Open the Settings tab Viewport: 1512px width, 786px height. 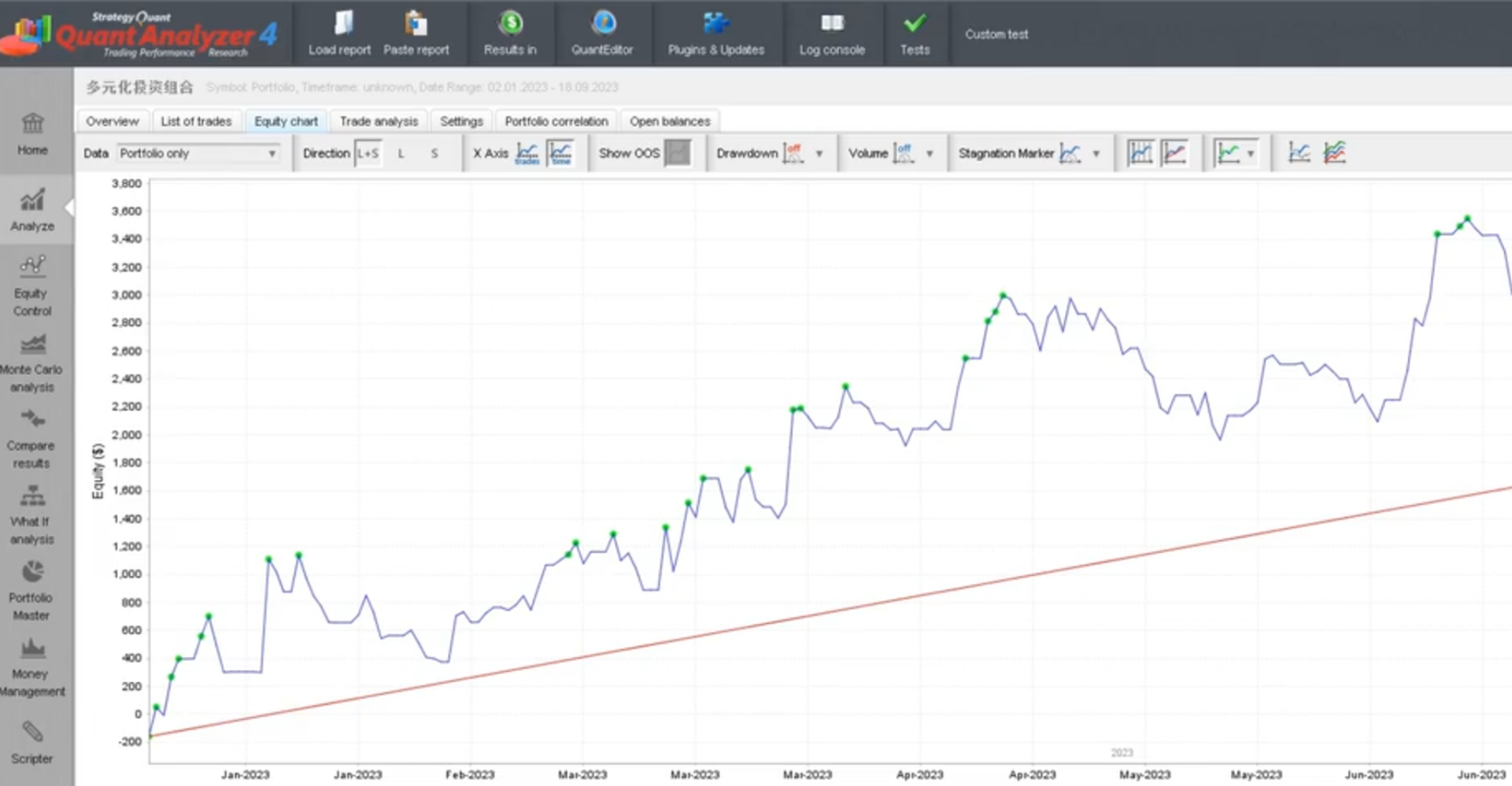click(462, 121)
